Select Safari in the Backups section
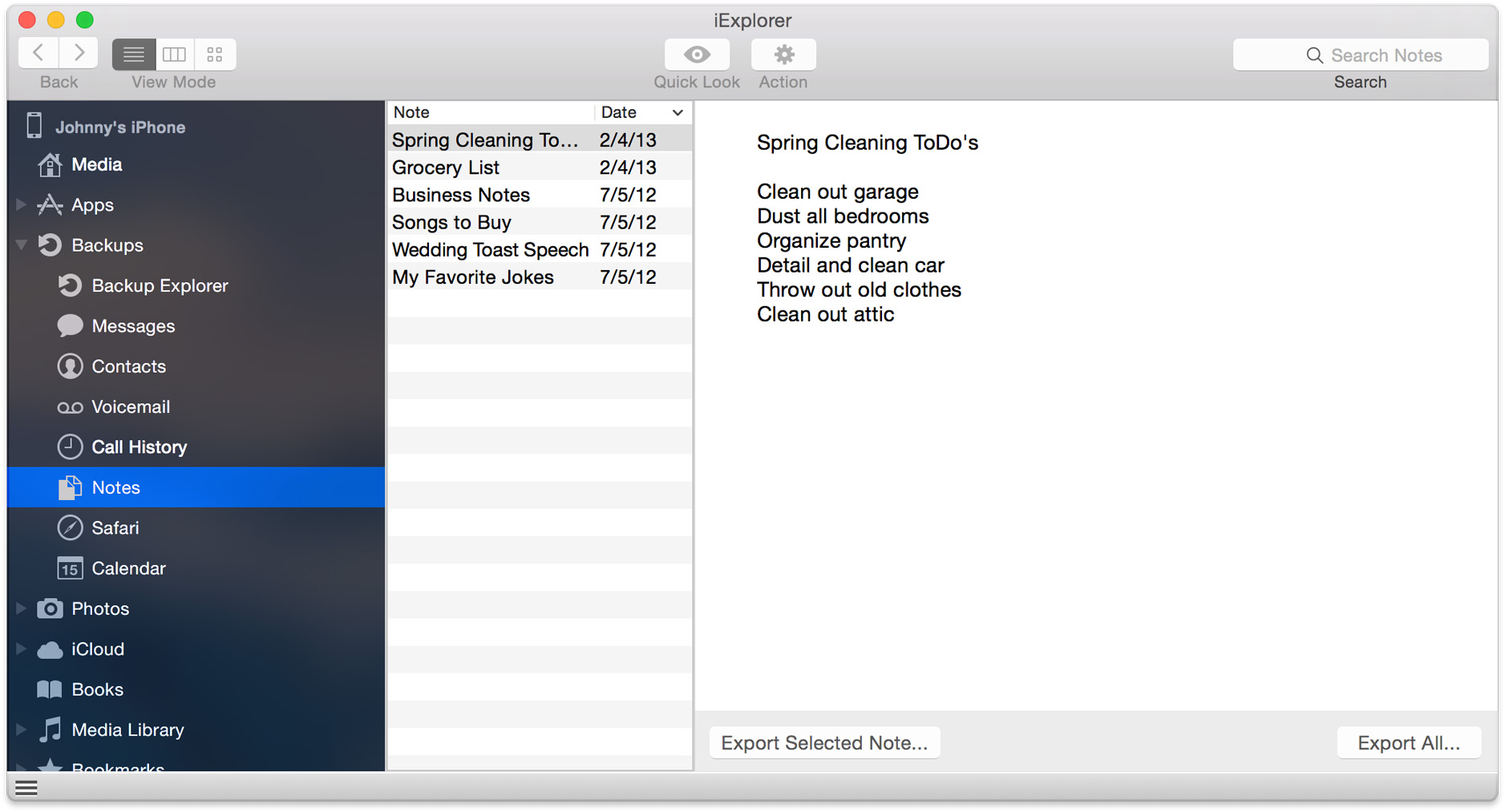This screenshot has height=812, width=1505. coord(115,528)
